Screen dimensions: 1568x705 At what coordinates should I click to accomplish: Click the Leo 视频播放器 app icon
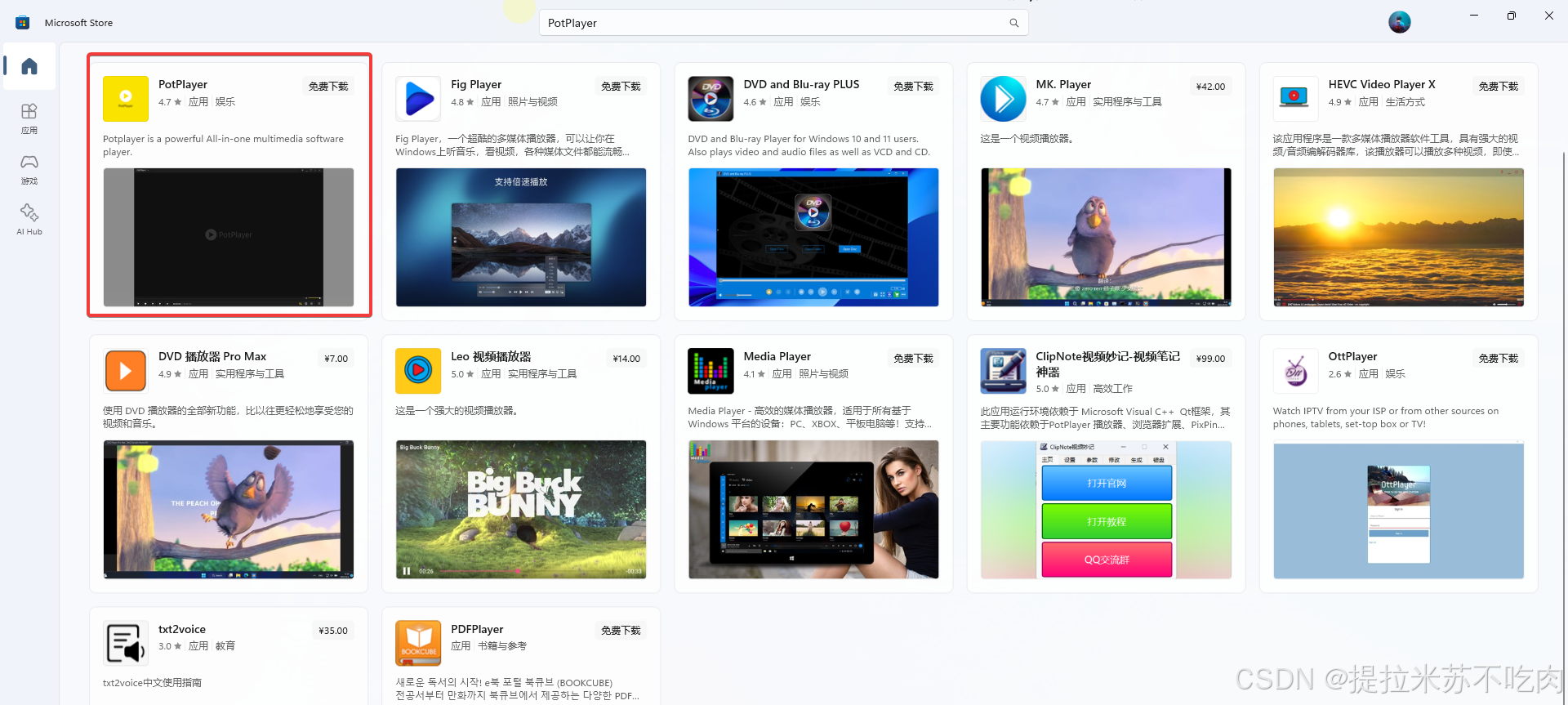tap(418, 371)
